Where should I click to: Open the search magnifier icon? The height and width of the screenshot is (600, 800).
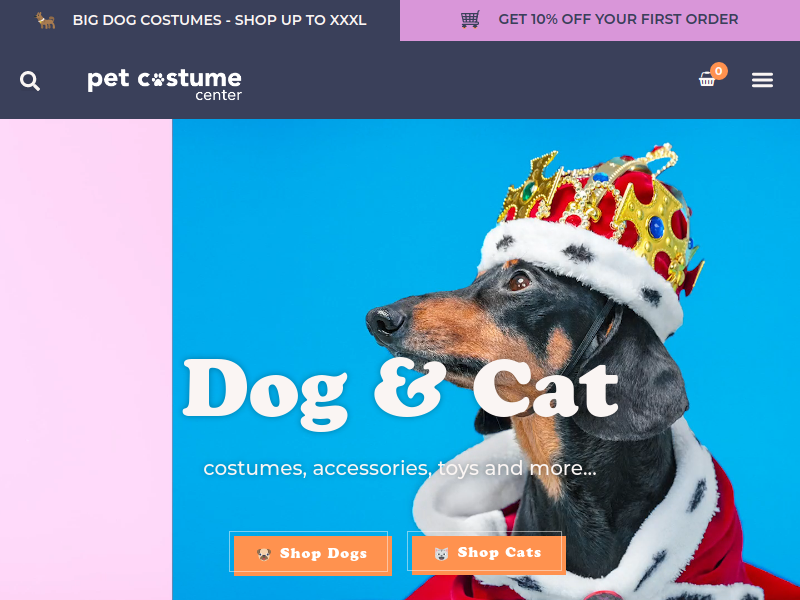30,81
